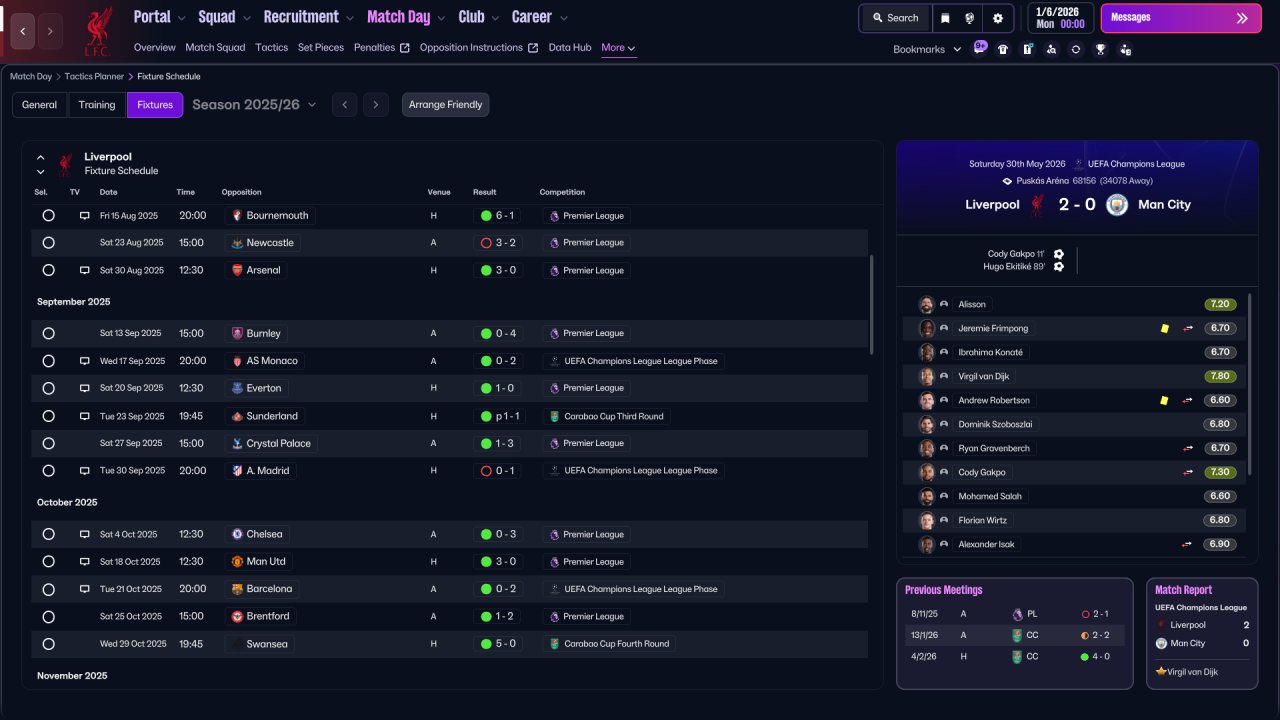Click the tactics board icon in bookmarks bar
Screen dimensions: 1280x720
(x=1027, y=49)
